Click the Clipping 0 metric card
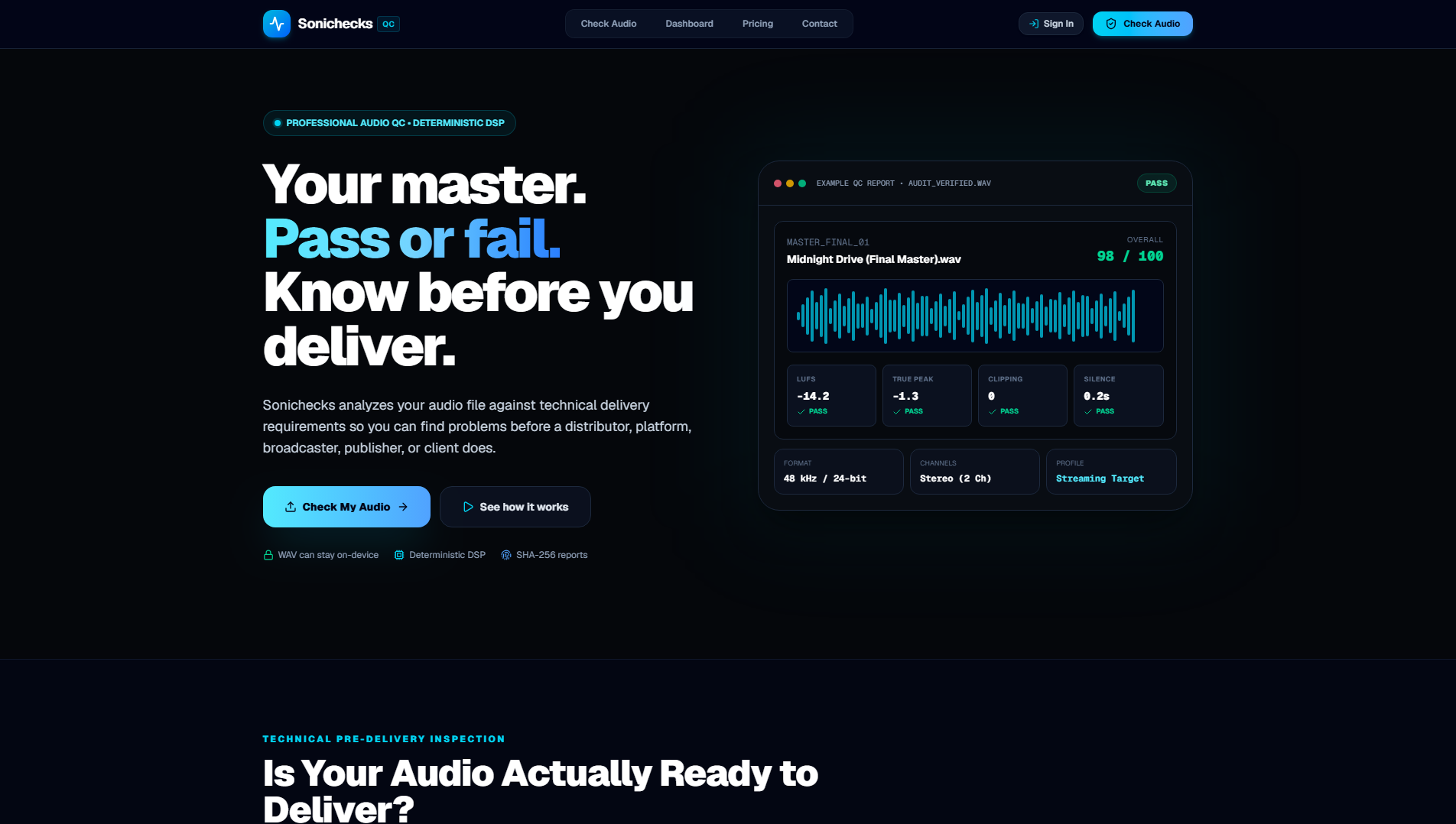This screenshot has width=1456, height=824. pyautogui.click(x=1022, y=395)
